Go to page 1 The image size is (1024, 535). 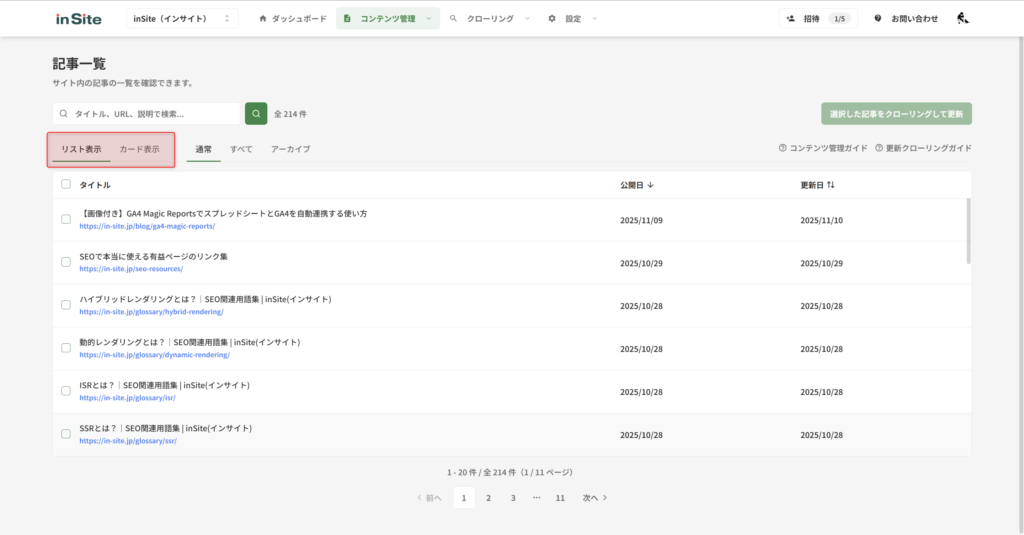click(x=464, y=498)
